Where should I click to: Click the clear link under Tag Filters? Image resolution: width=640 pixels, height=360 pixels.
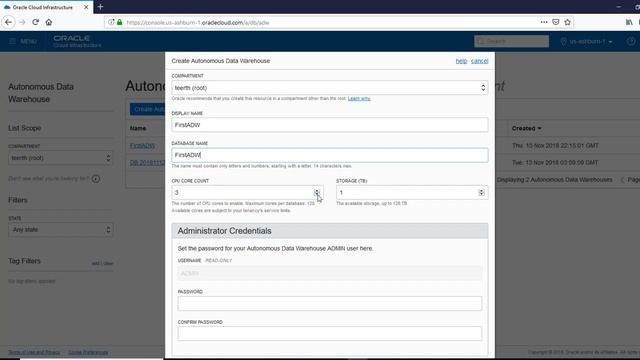[x=109, y=264]
